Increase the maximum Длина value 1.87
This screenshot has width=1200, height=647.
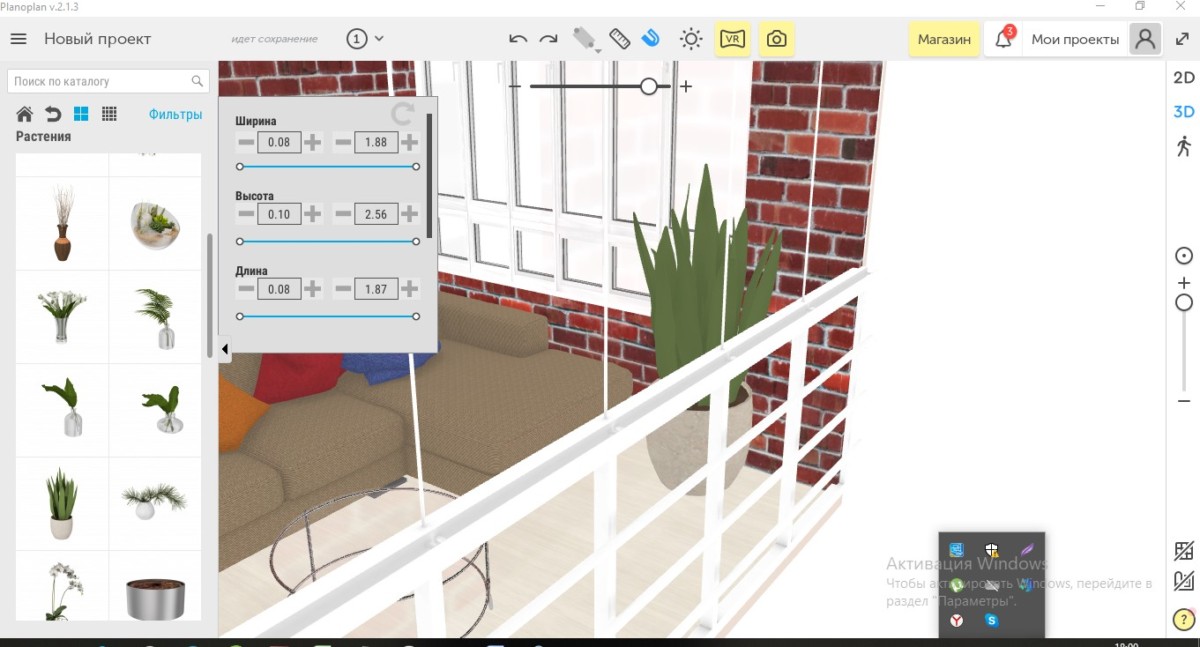(409, 289)
